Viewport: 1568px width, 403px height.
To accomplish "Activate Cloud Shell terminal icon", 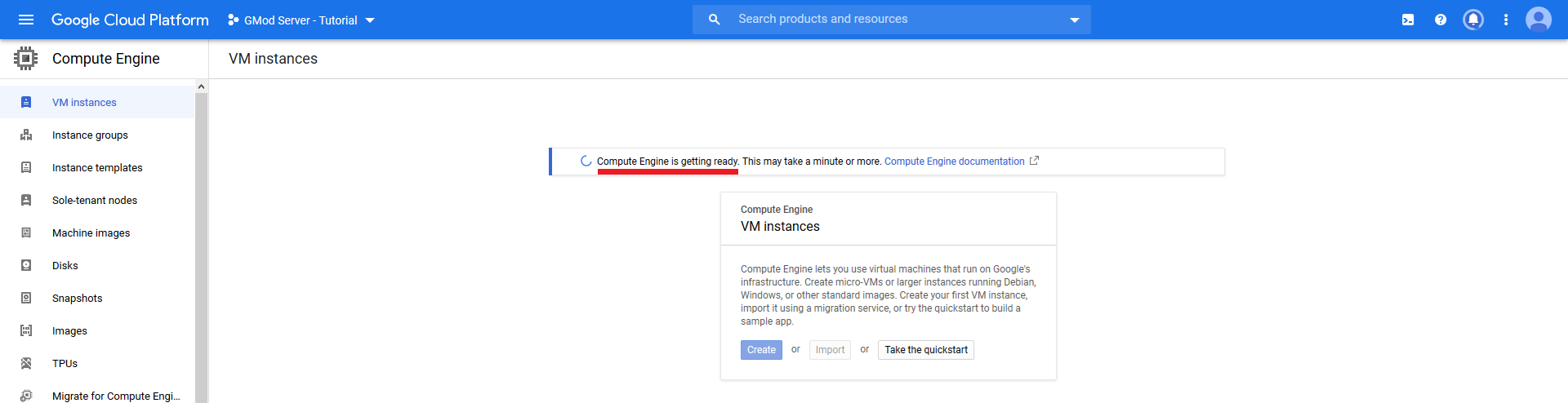I will tap(1408, 20).
